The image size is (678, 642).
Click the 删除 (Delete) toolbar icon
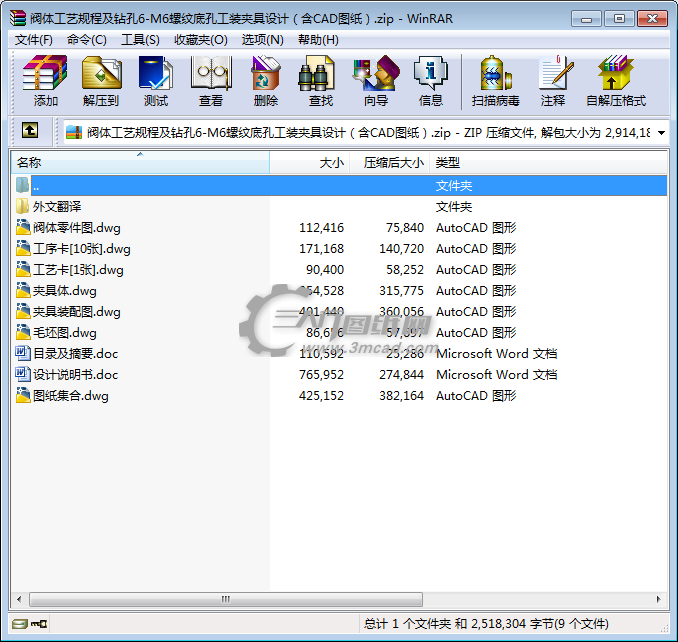tap(265, 73)
